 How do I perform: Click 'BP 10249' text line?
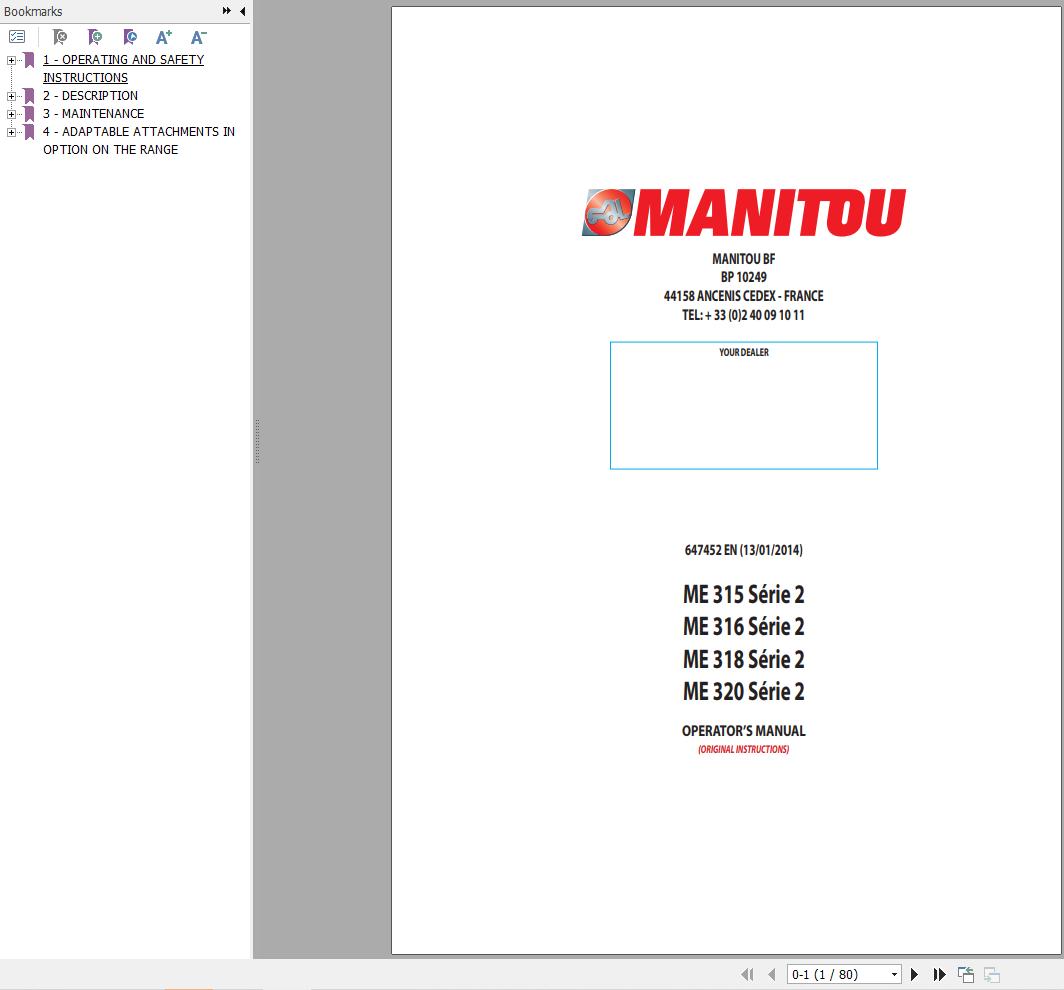click(744, 277)
